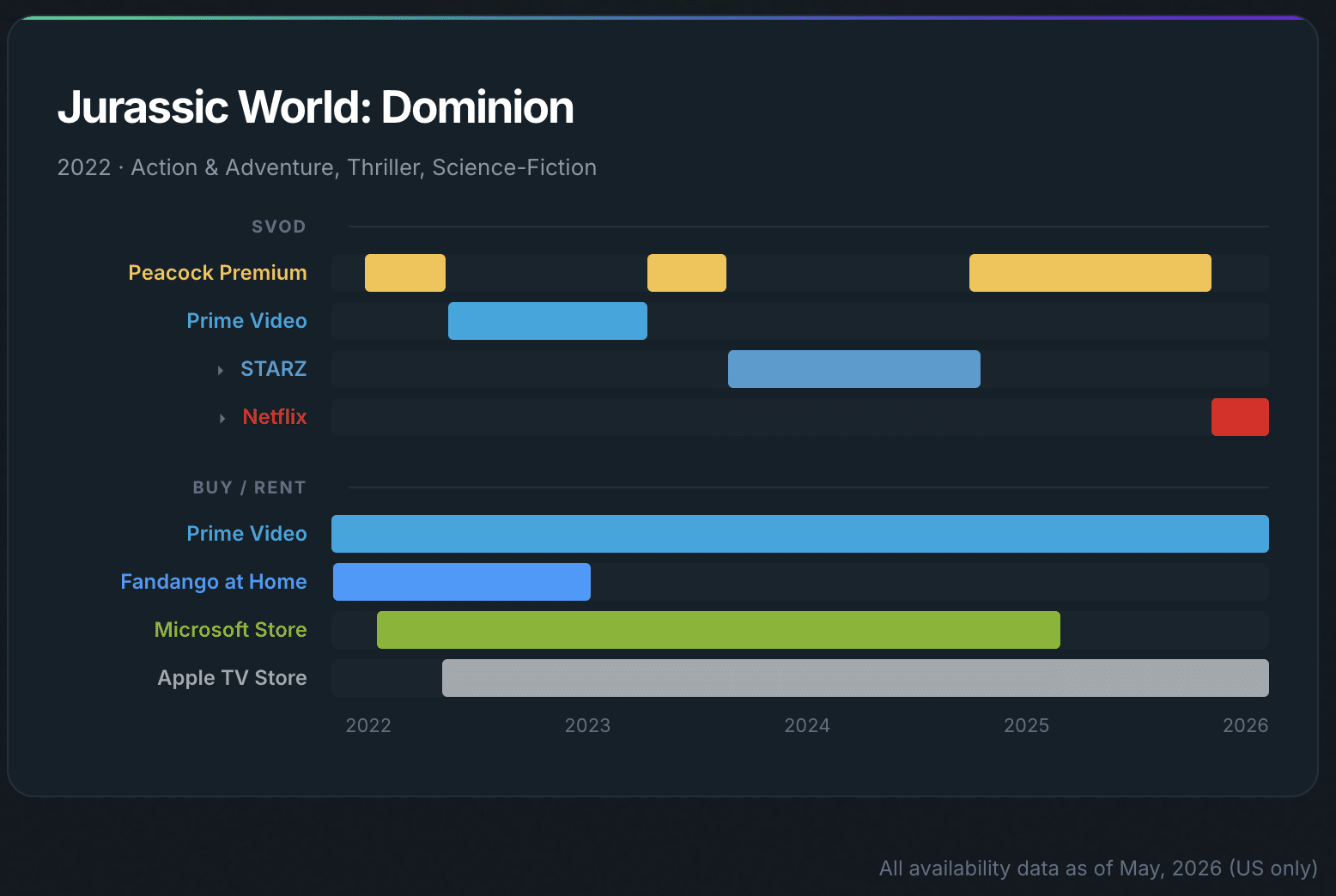This screenshot has width=1336, height=896.
Task: Select the Peacock Premium bar in 2023
Action: pos(687,273)
